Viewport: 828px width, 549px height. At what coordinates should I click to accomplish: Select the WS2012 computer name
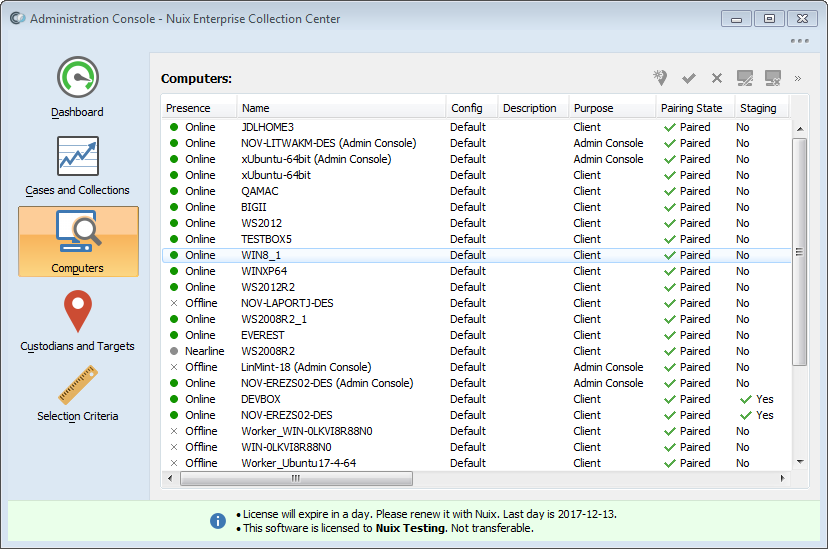[x=261, y=223]
